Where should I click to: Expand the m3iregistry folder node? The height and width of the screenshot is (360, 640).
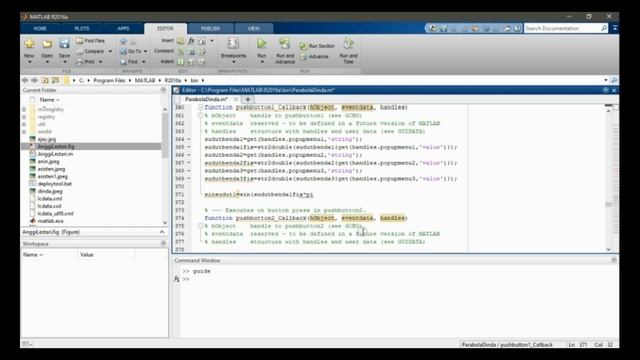(24, 109)
